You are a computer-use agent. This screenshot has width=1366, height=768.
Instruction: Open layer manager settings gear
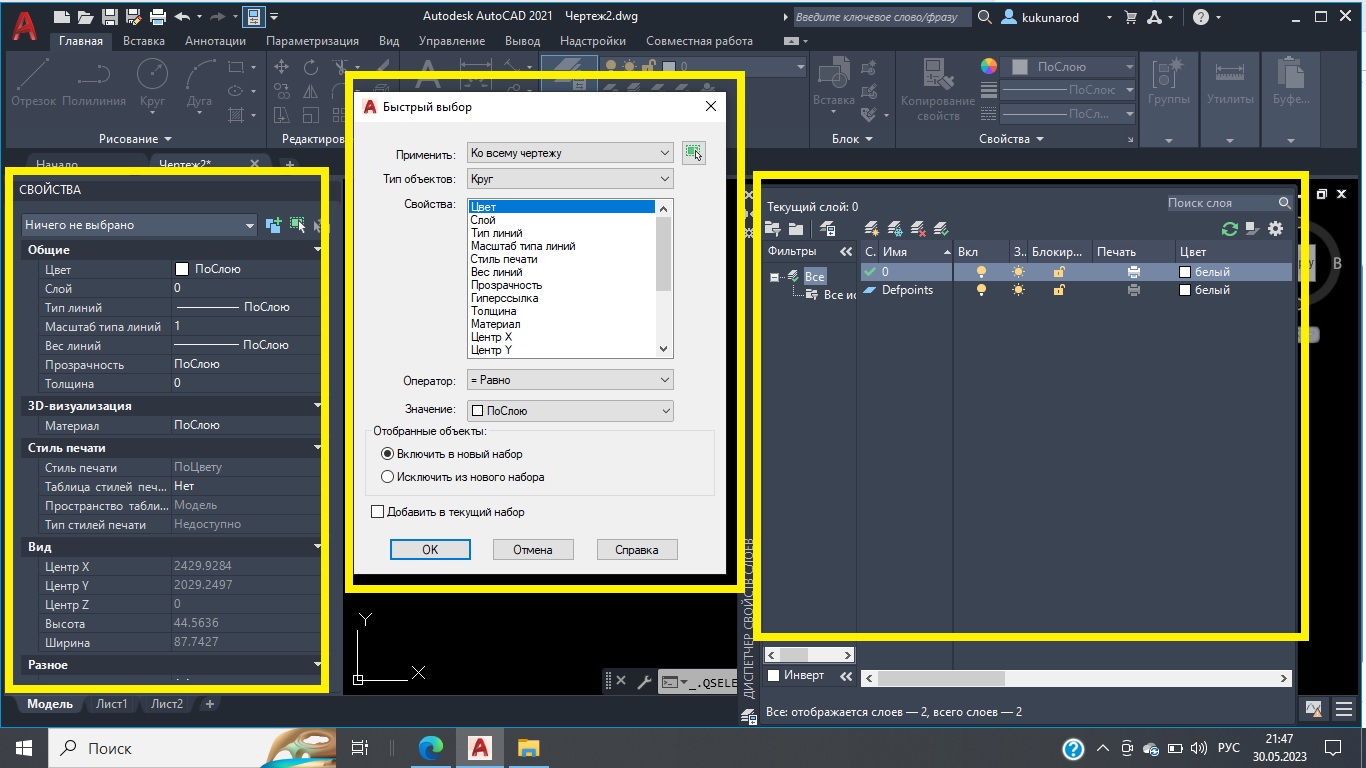coord(1275,229)
